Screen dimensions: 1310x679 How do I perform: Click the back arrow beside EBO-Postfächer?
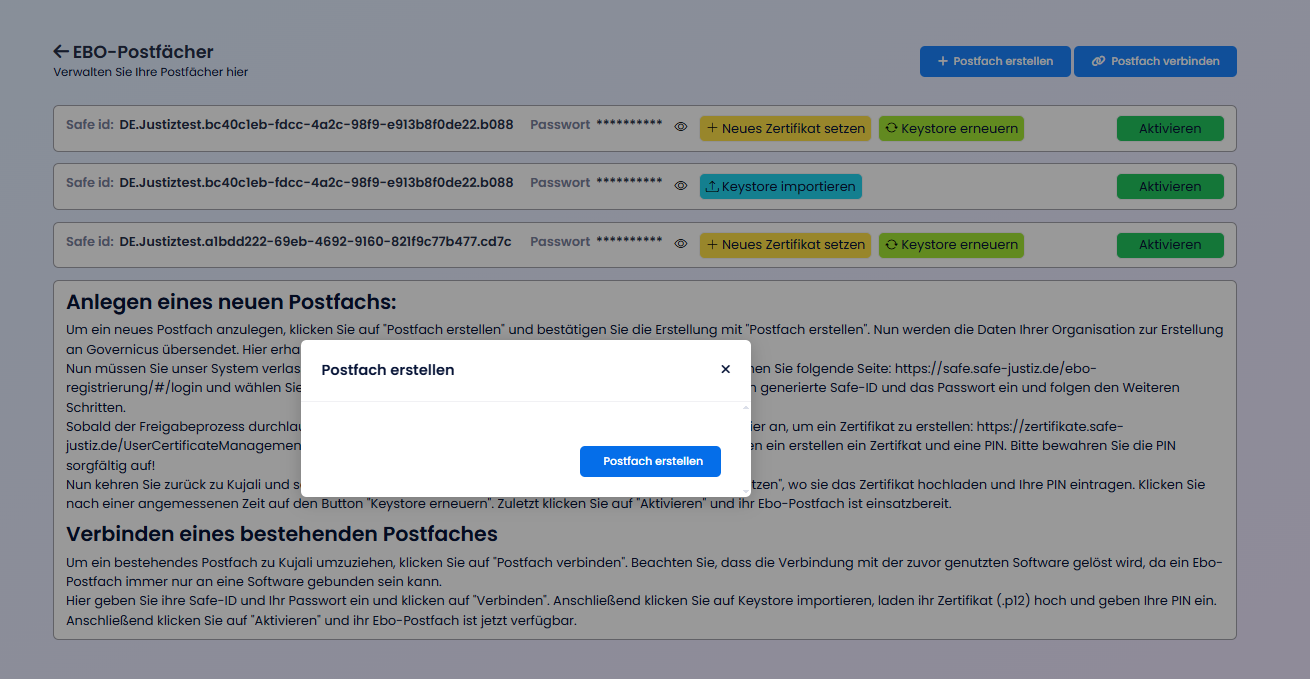[x=61, y=52]
